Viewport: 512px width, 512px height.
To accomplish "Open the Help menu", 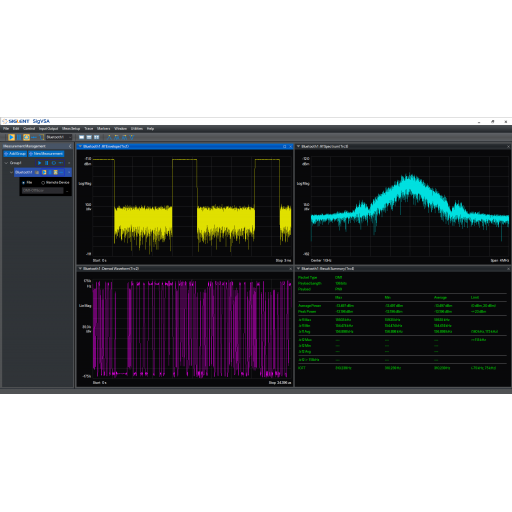I will click(x=151, y=129).
